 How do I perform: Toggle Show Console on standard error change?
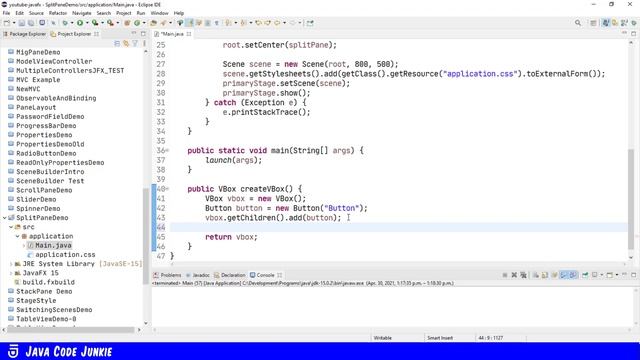click(x=573, y=275)
